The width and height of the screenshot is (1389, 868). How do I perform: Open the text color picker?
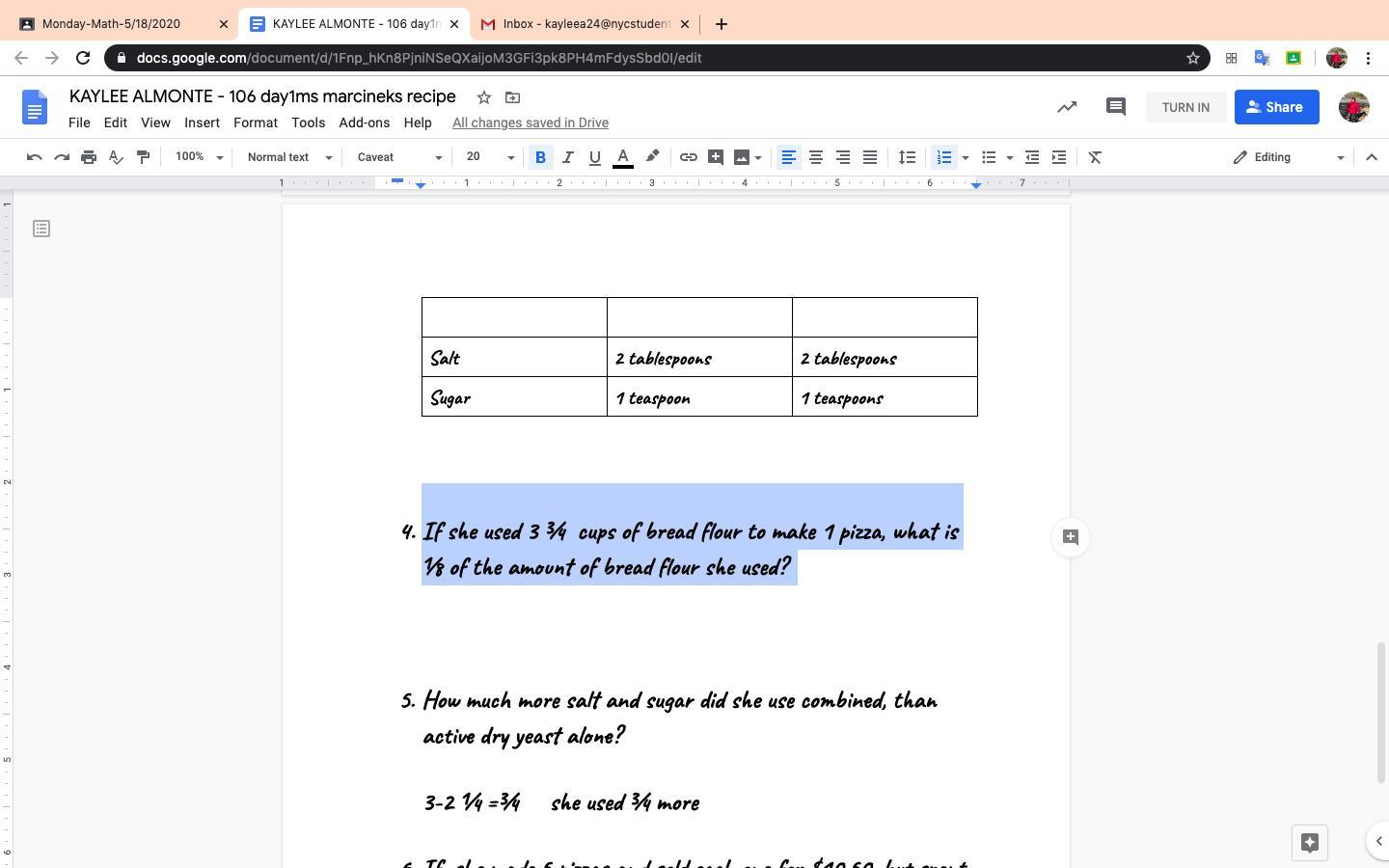623,157
